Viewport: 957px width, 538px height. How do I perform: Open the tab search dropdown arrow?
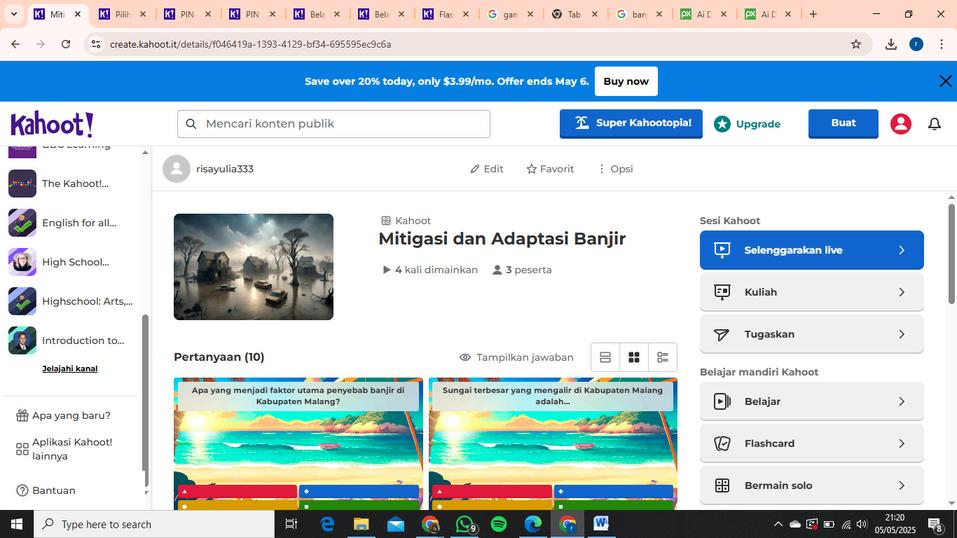tap(13, 14)
